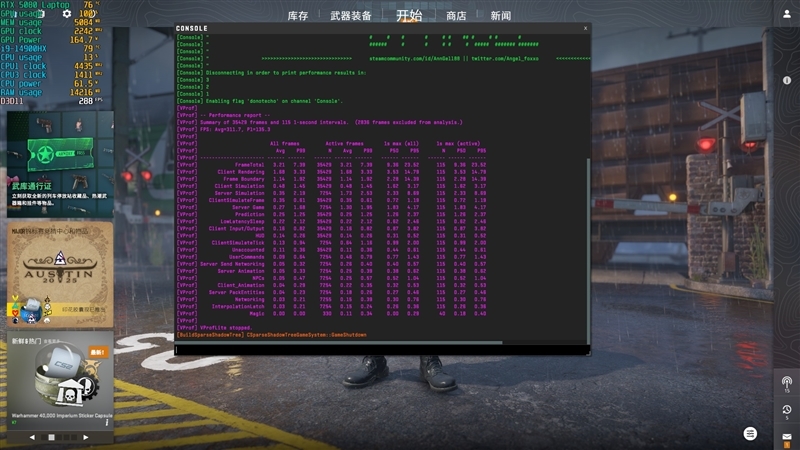
Task: Click the info circle icon in right sidebar
Action: 787,80
